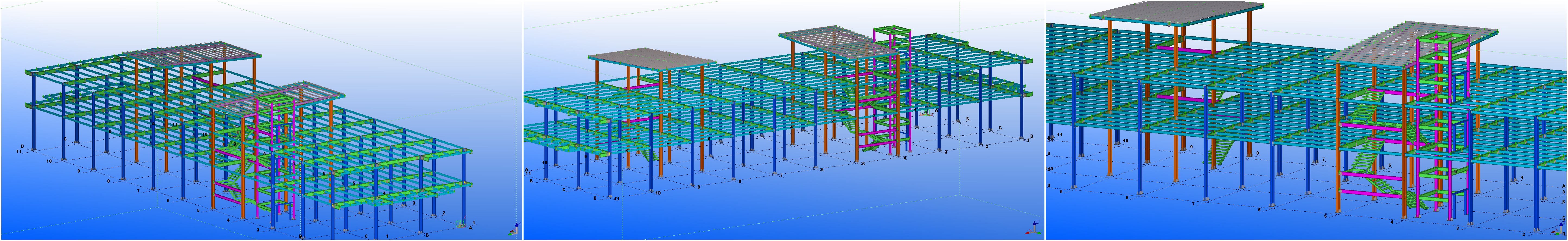Select grid label 8 past gridline D, middle view

click(x=740, y=181)
